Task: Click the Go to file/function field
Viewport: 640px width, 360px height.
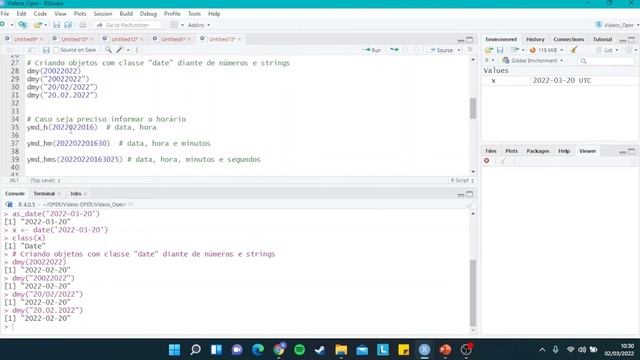Action: tap(128, 25)
